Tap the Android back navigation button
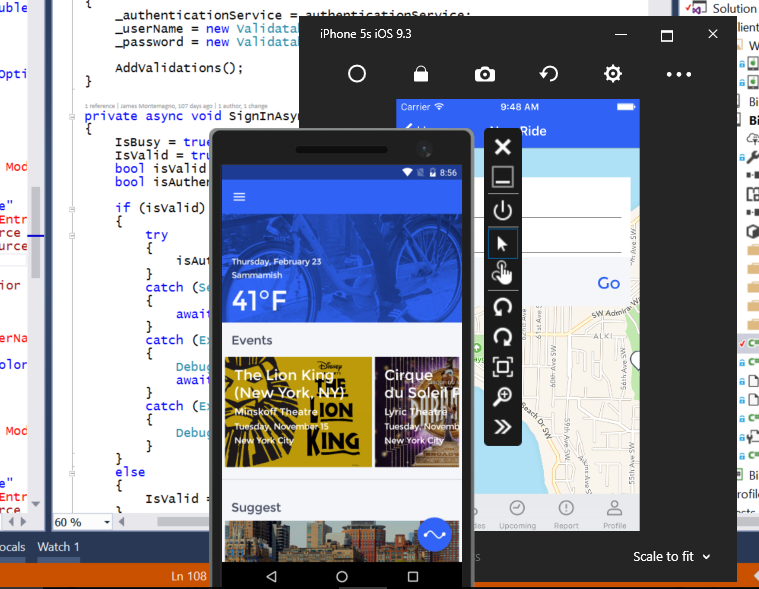Viewport: 759px width, 589px height. point(271,576)
